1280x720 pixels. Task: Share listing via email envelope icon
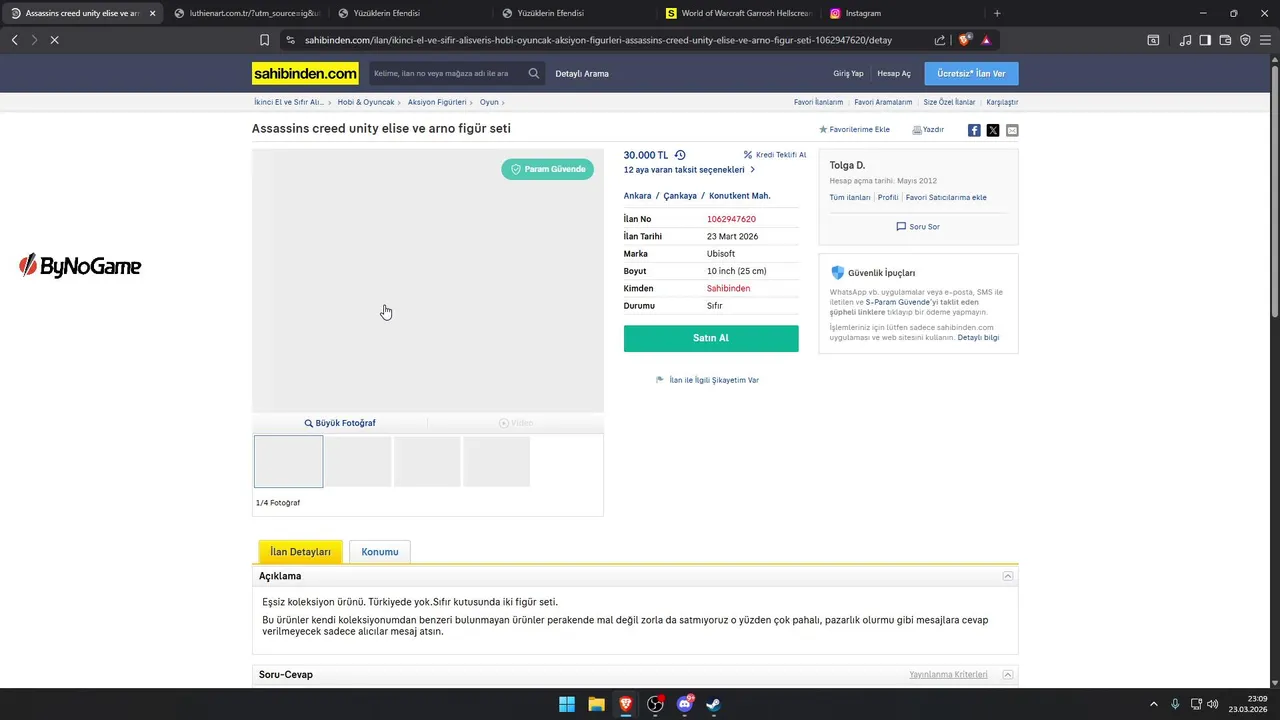[x=1012, y=130]
